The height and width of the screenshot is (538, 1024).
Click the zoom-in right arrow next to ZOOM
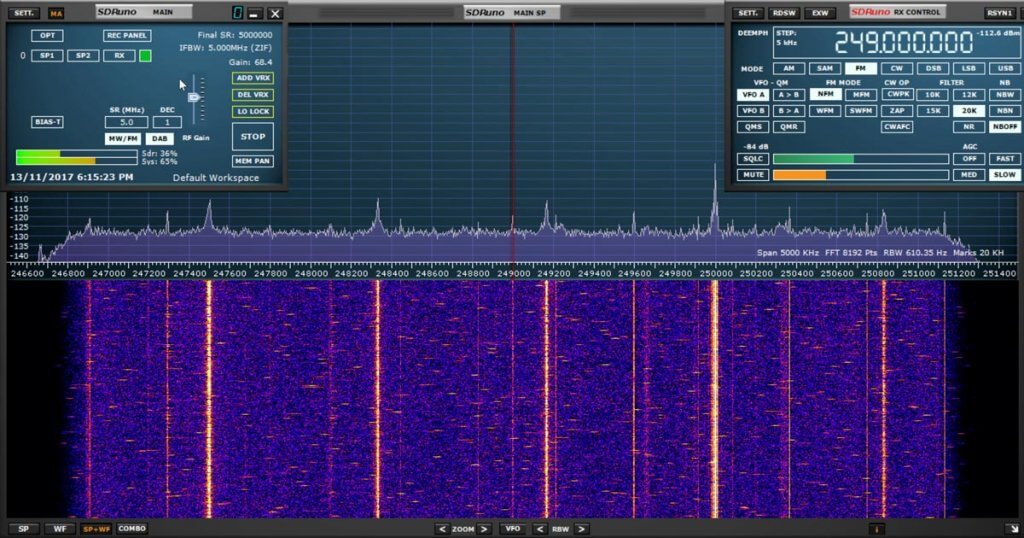(484, 528)
